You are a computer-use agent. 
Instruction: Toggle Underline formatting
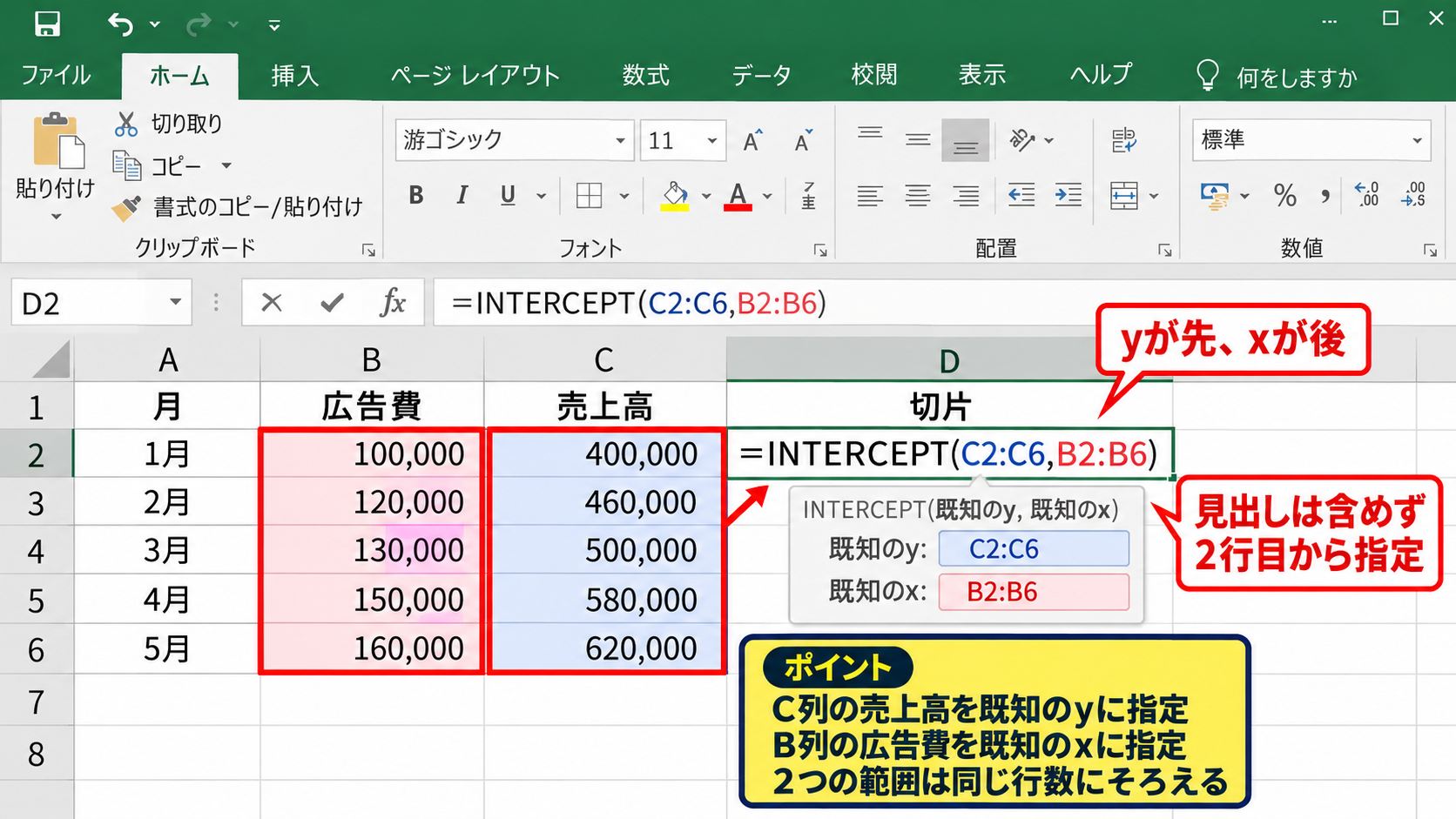tap(508, 196)
